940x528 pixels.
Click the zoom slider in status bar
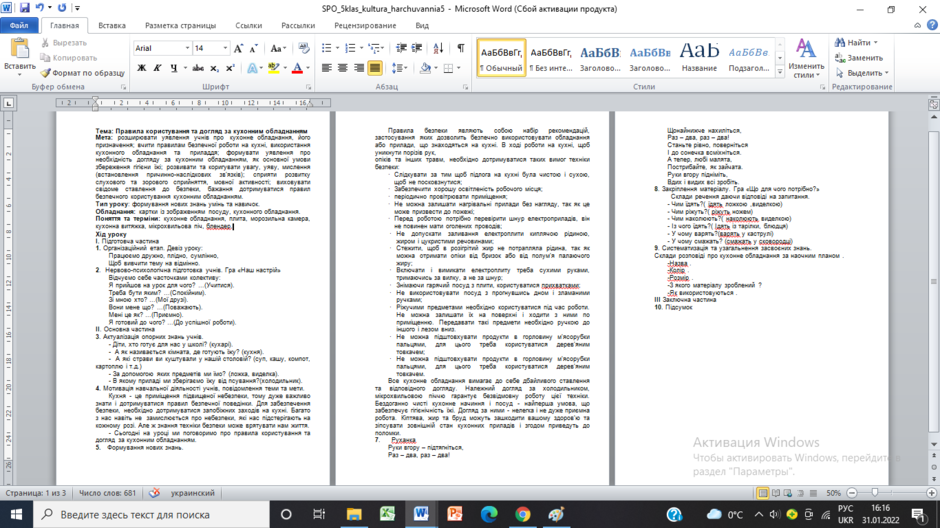(875, 493)
